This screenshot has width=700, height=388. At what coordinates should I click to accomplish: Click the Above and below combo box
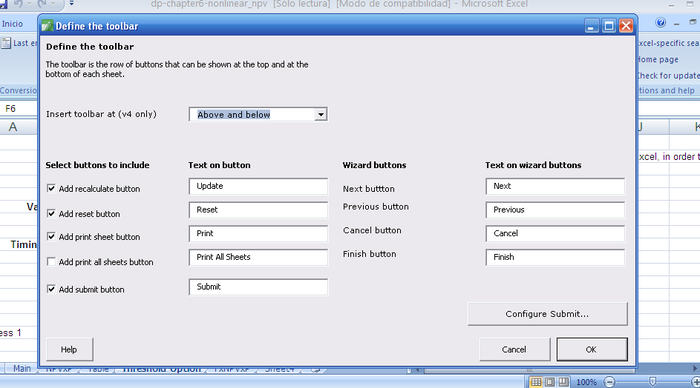coord(258,115)
